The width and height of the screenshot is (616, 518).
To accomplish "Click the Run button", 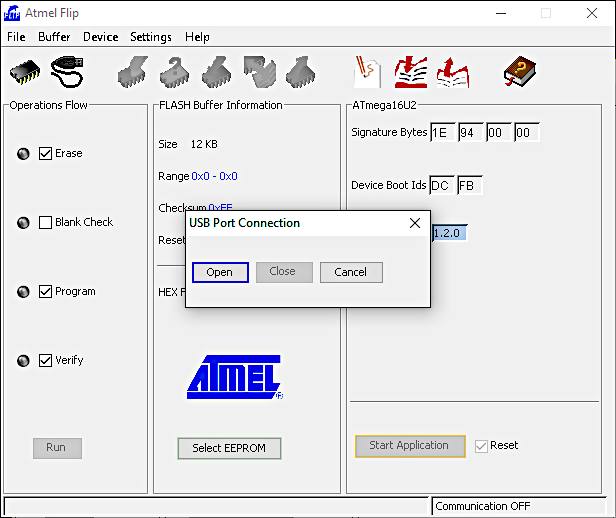I will [x=57, y=448].
